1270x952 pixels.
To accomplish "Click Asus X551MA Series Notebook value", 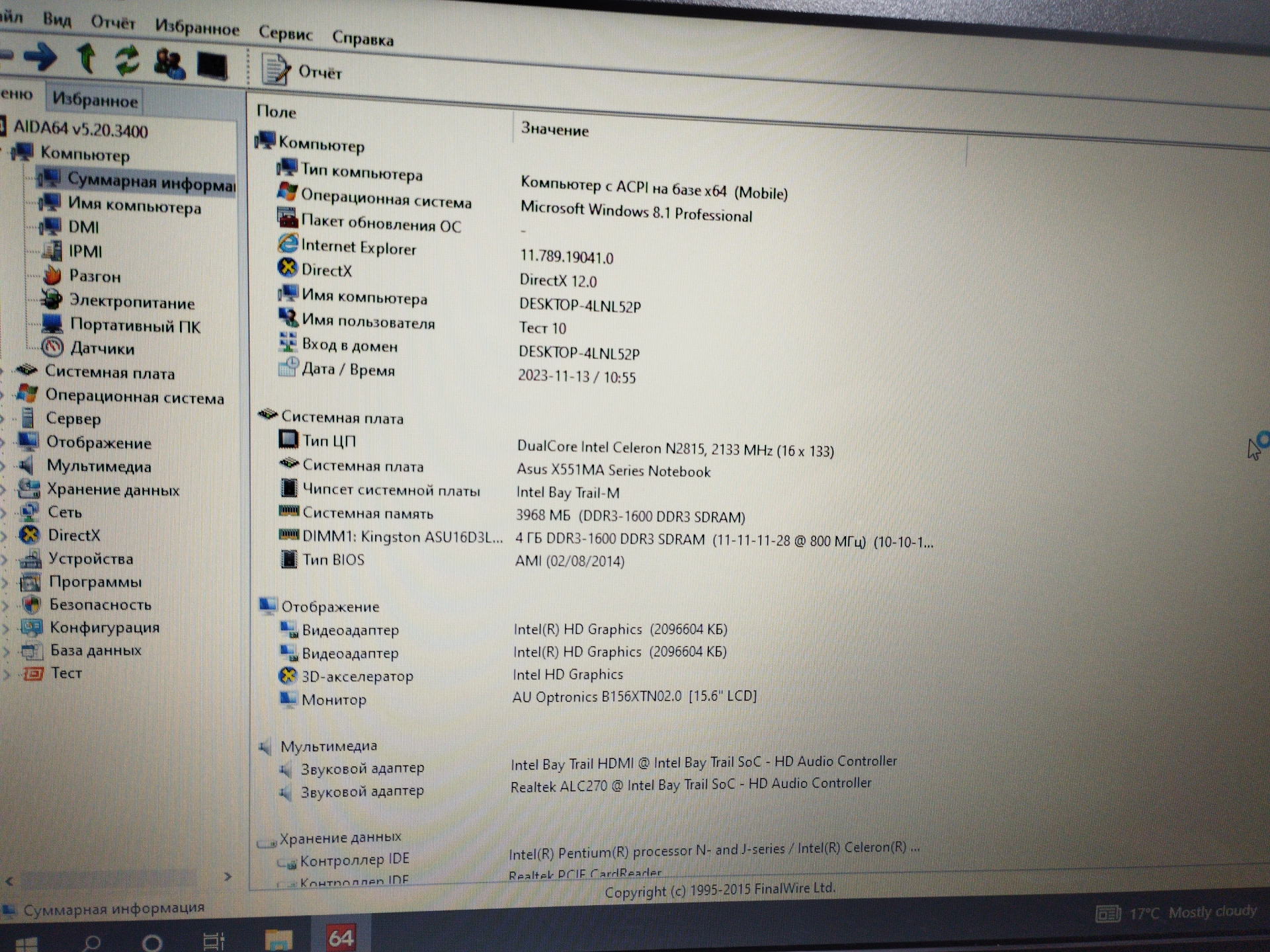I will (613, 470).
